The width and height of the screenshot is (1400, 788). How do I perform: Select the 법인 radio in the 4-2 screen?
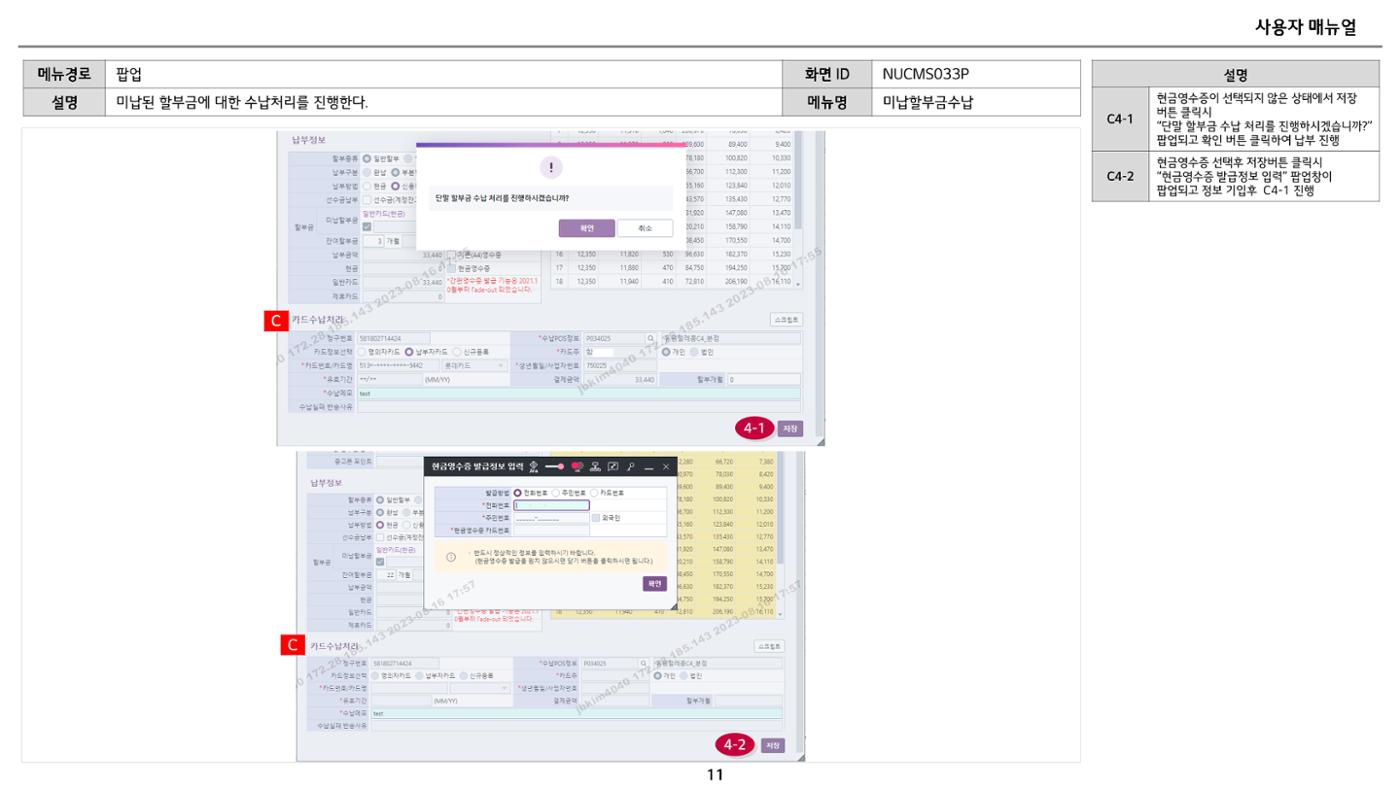[x=684, y=676]
